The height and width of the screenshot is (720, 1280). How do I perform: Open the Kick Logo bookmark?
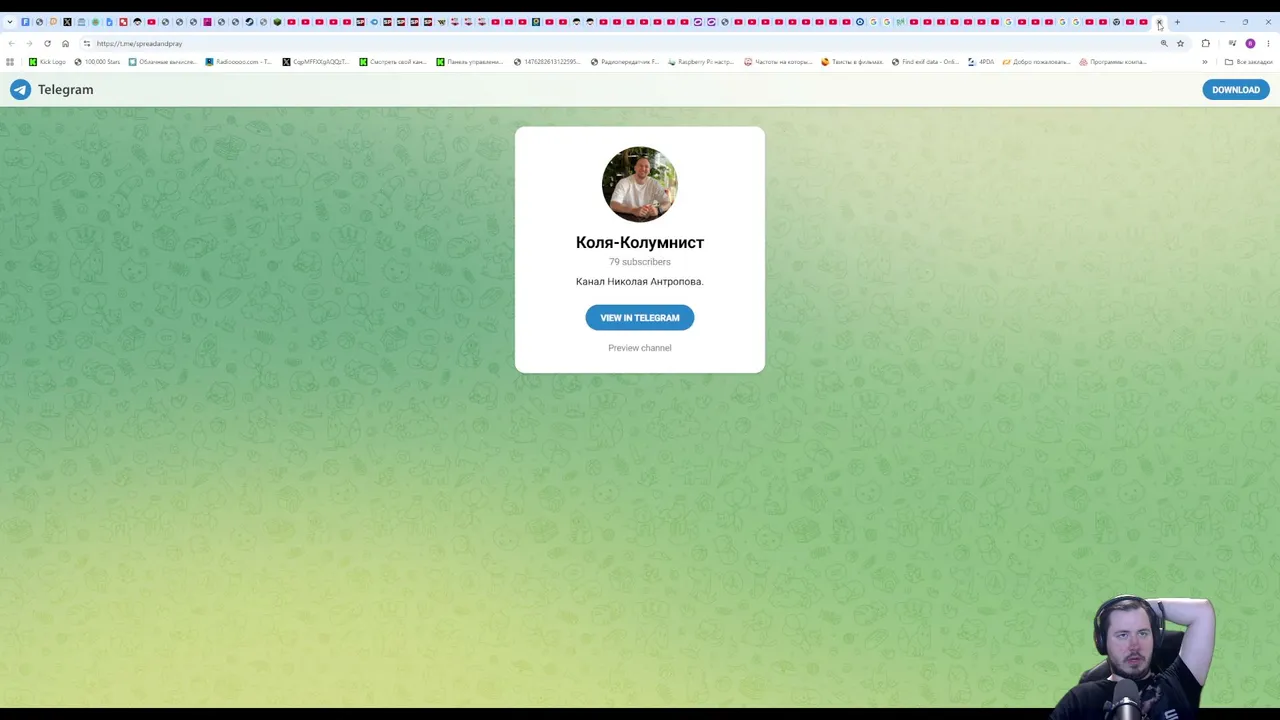point(47,62)
